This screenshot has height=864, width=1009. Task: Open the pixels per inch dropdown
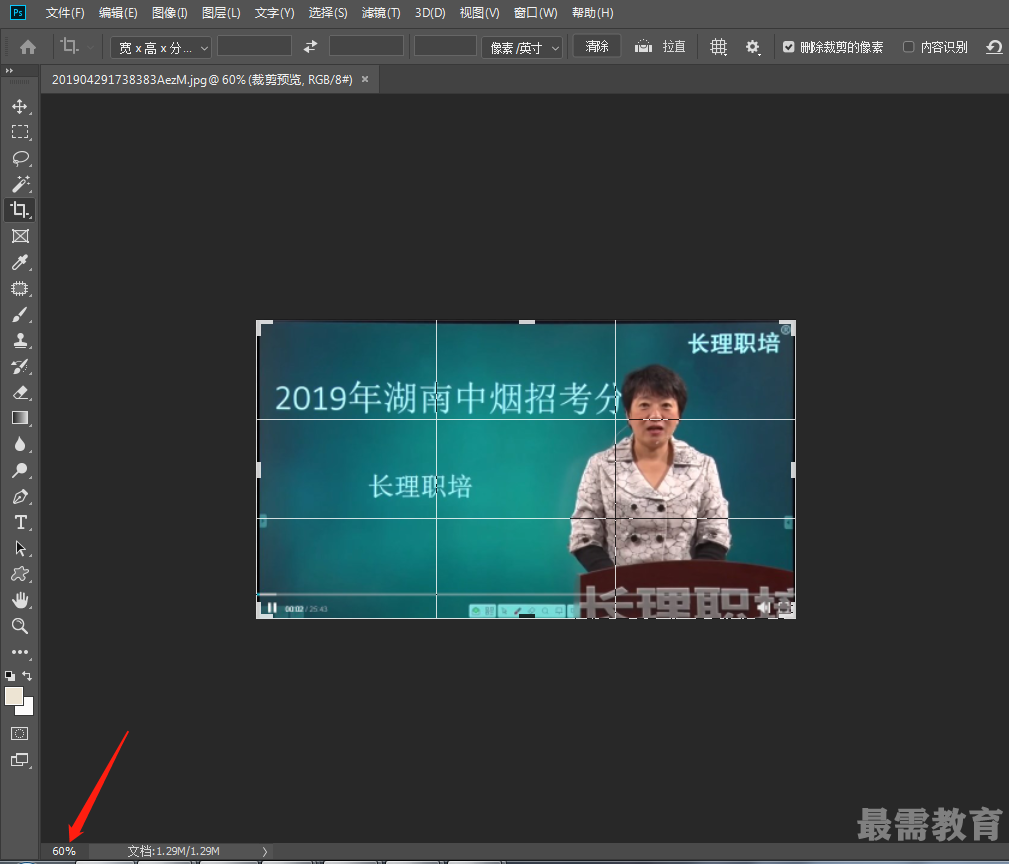522,48
